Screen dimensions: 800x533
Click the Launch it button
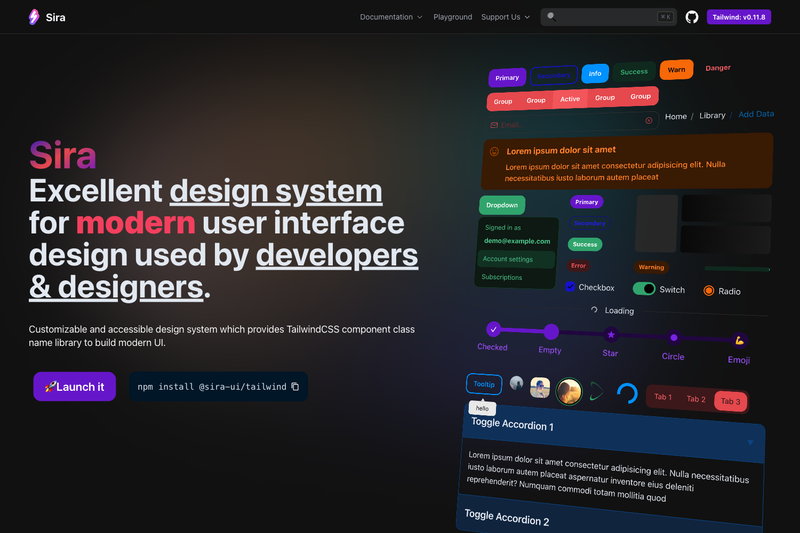click(74, 387)
